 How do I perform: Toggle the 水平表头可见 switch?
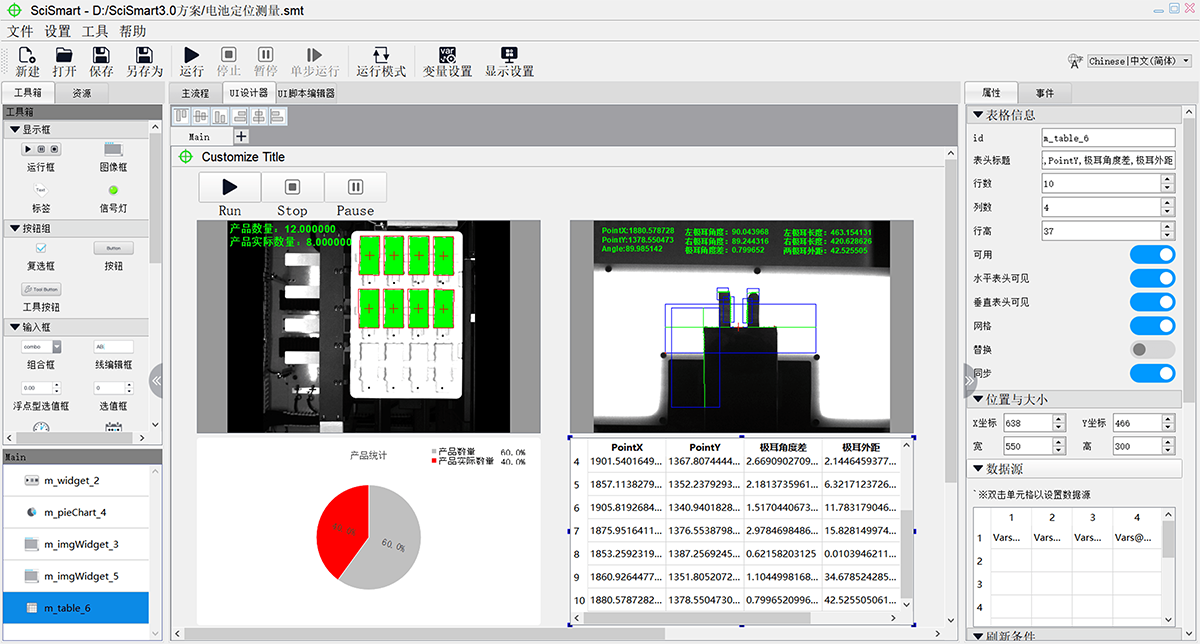tap(1152, 278)
